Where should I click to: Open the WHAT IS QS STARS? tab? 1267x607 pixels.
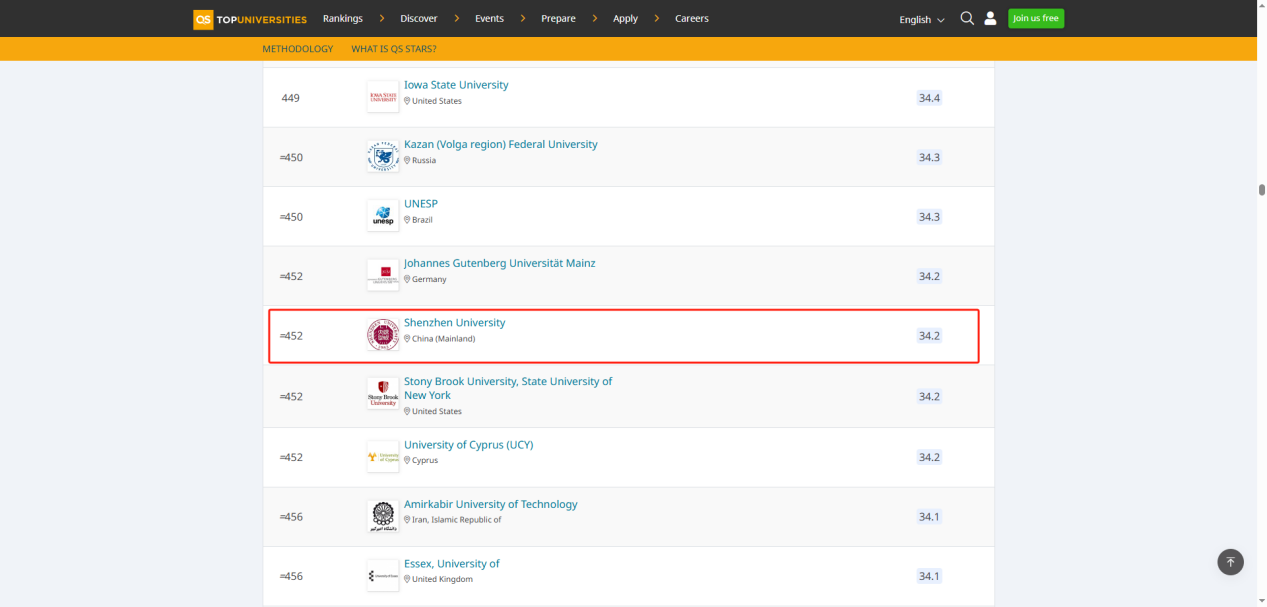(393, 48)
